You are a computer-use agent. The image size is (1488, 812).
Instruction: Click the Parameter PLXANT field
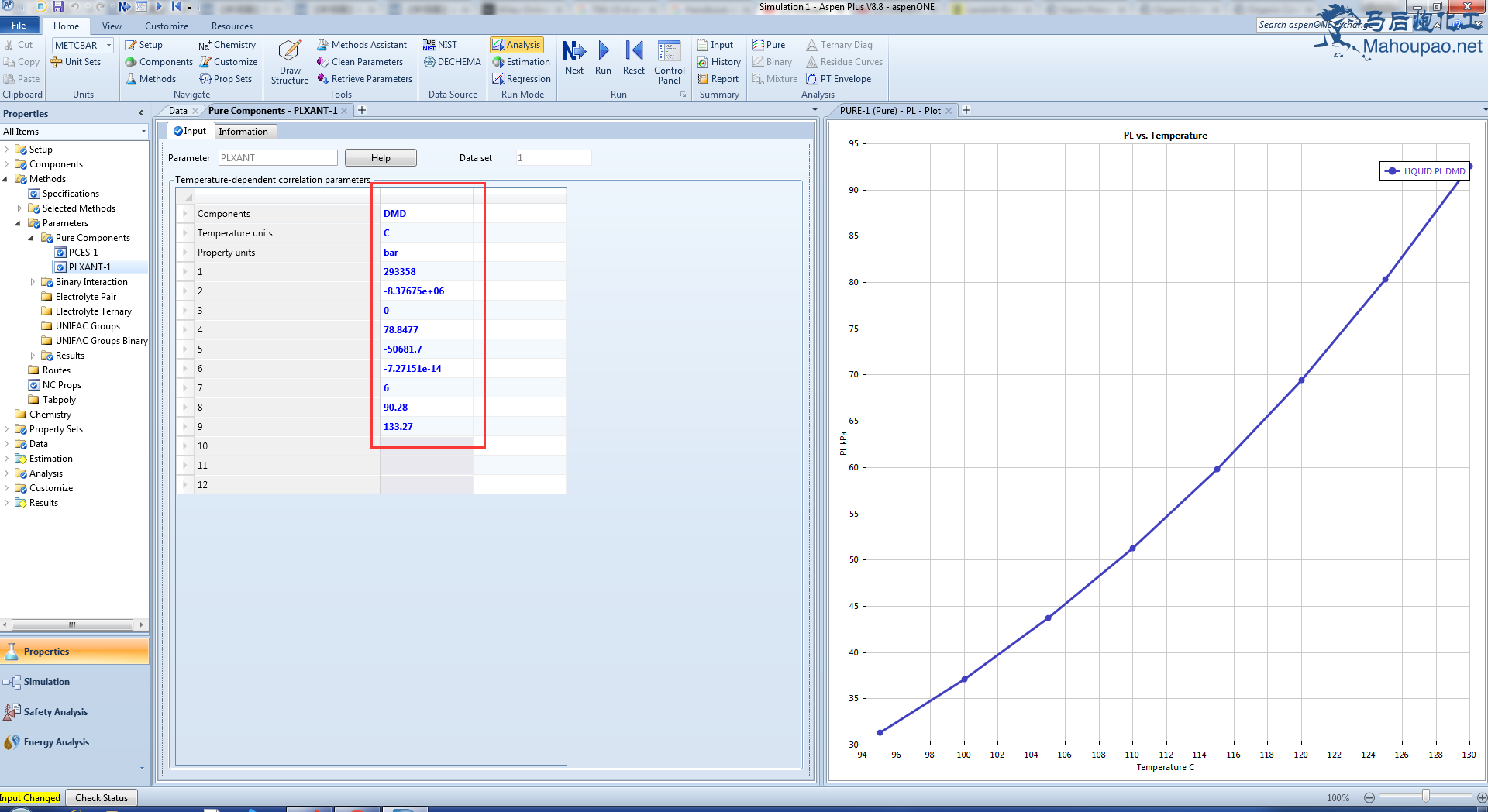(277, 158)
